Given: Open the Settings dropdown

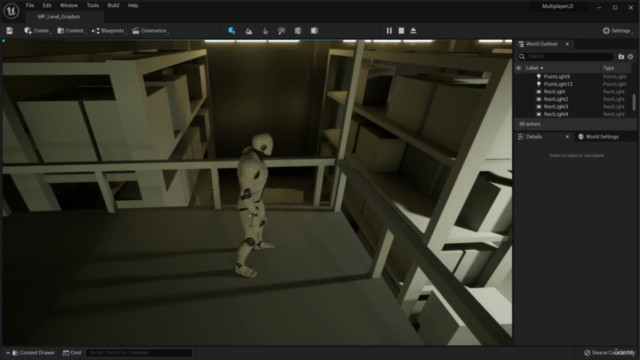Looking at the screenshot, I should (x=617, y=31).
